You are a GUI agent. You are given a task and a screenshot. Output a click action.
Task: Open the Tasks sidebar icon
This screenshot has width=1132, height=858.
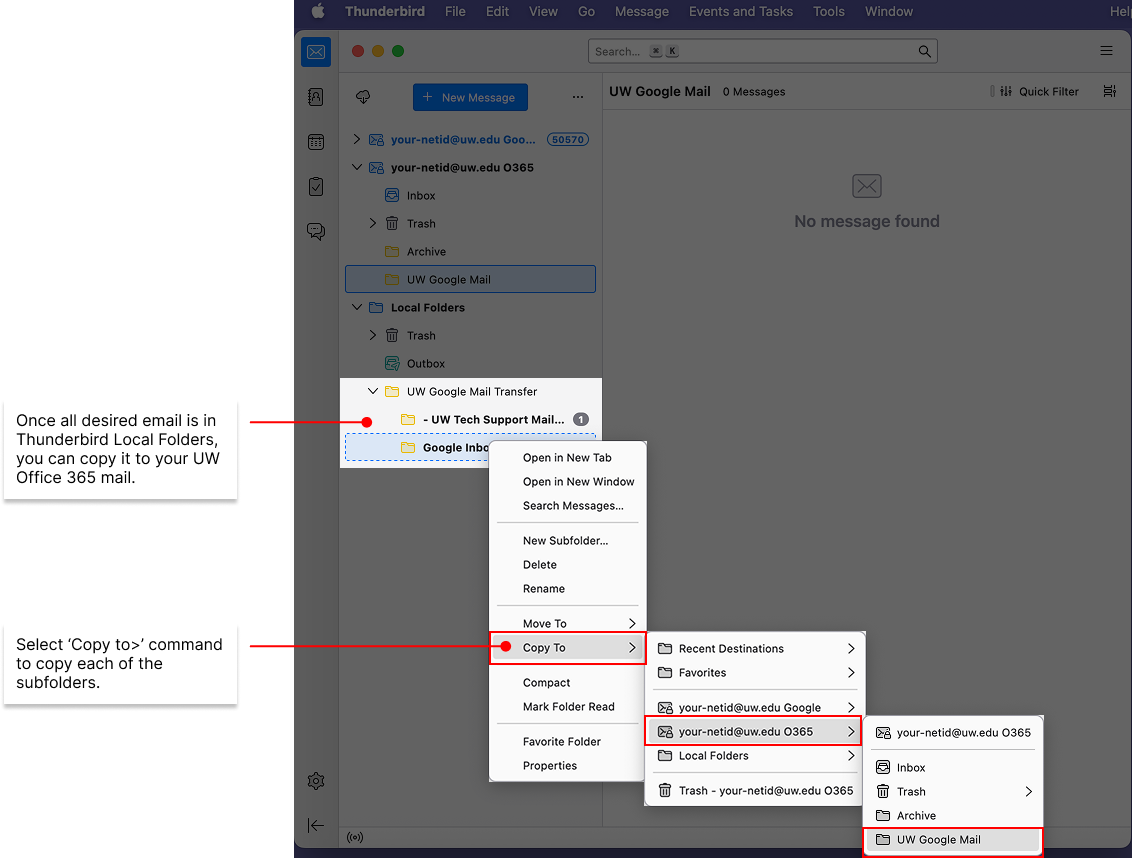click(316, 187)
